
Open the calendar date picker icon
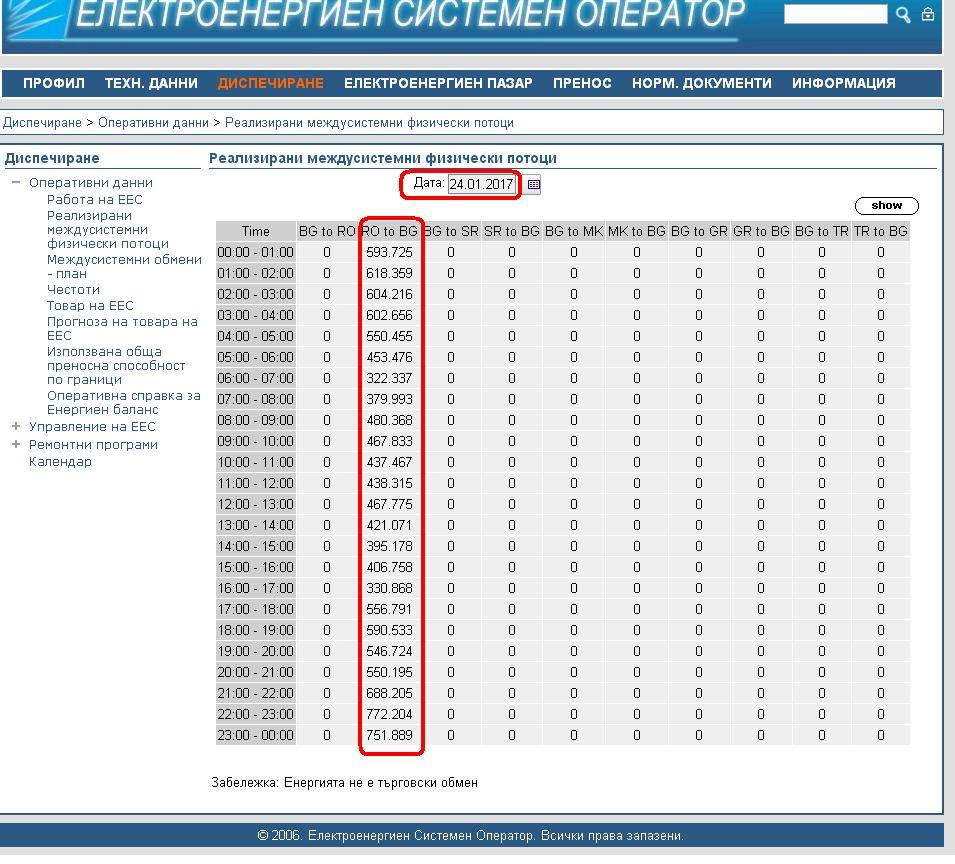[x=534, y=184]
